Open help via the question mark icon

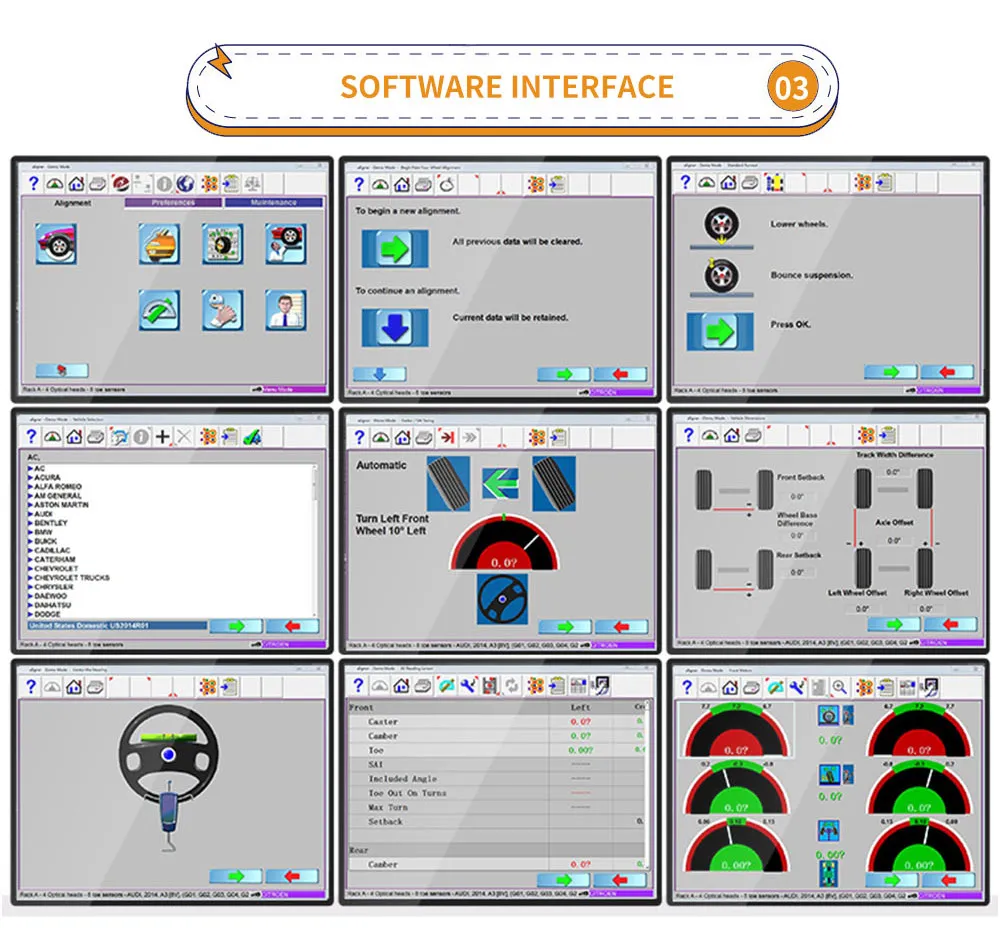[34, 183]
